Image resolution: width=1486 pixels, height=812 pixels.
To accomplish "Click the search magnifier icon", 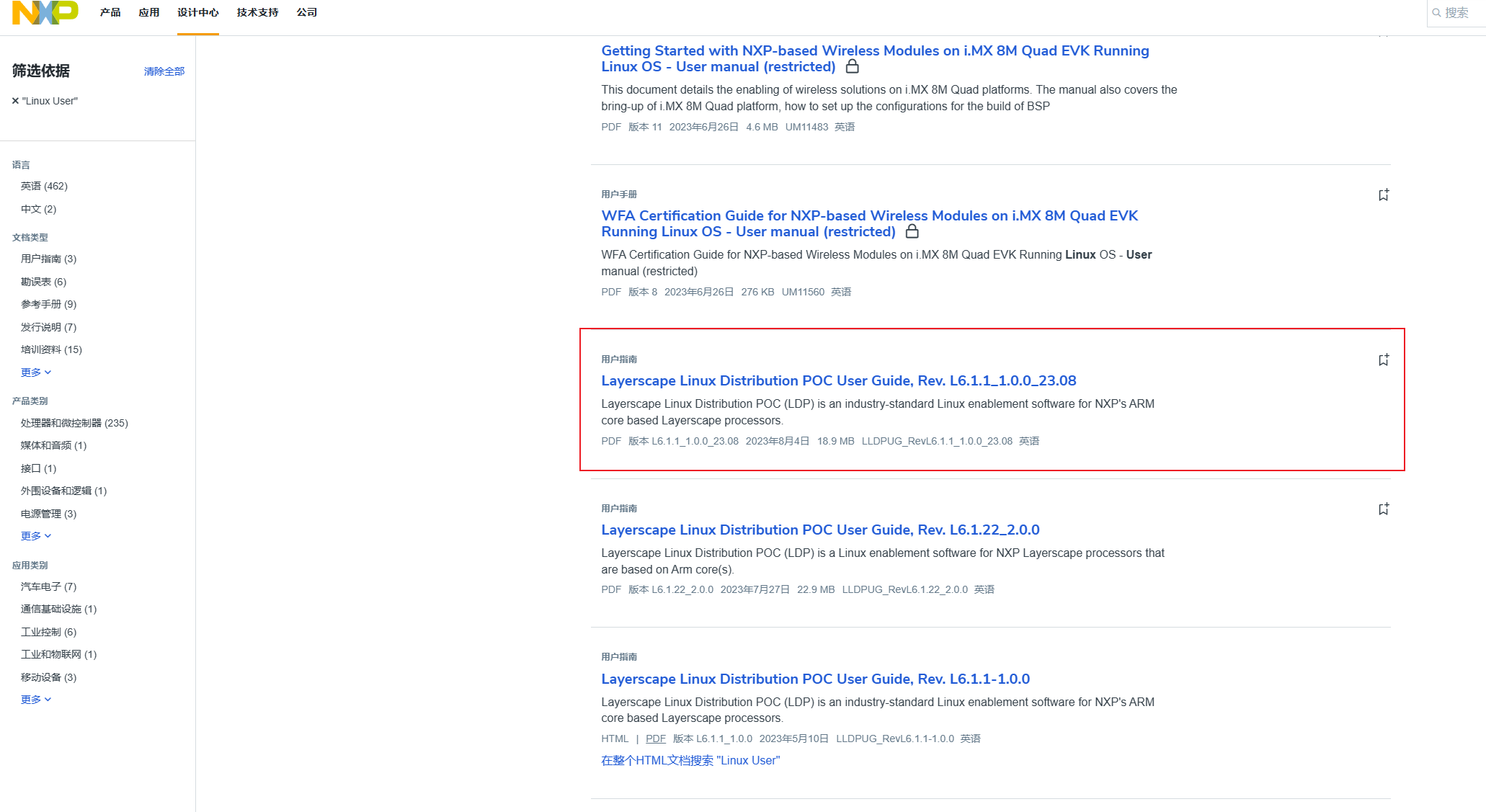I will [1436, 13].
